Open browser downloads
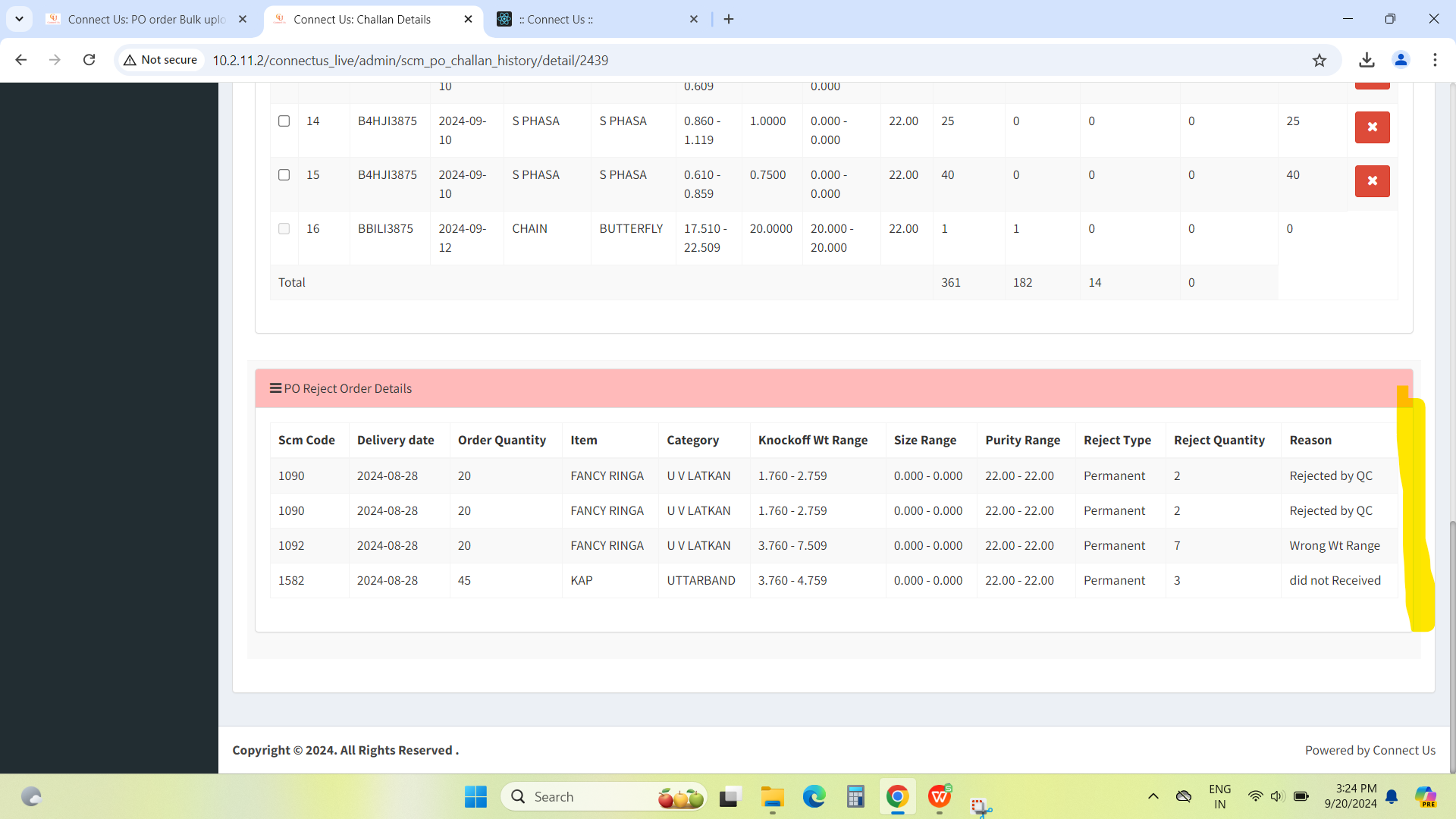 click(1367, 60)
